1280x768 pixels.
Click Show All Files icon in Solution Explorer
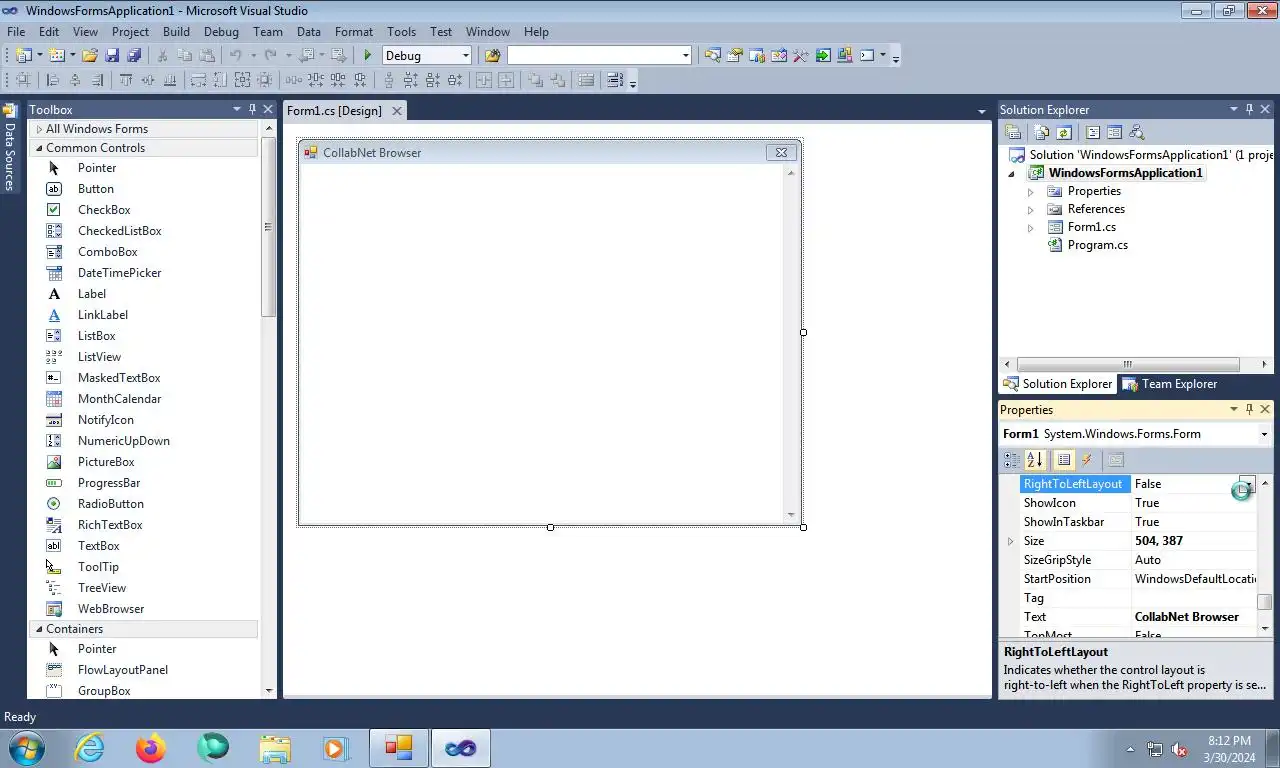click(1041, 132)
